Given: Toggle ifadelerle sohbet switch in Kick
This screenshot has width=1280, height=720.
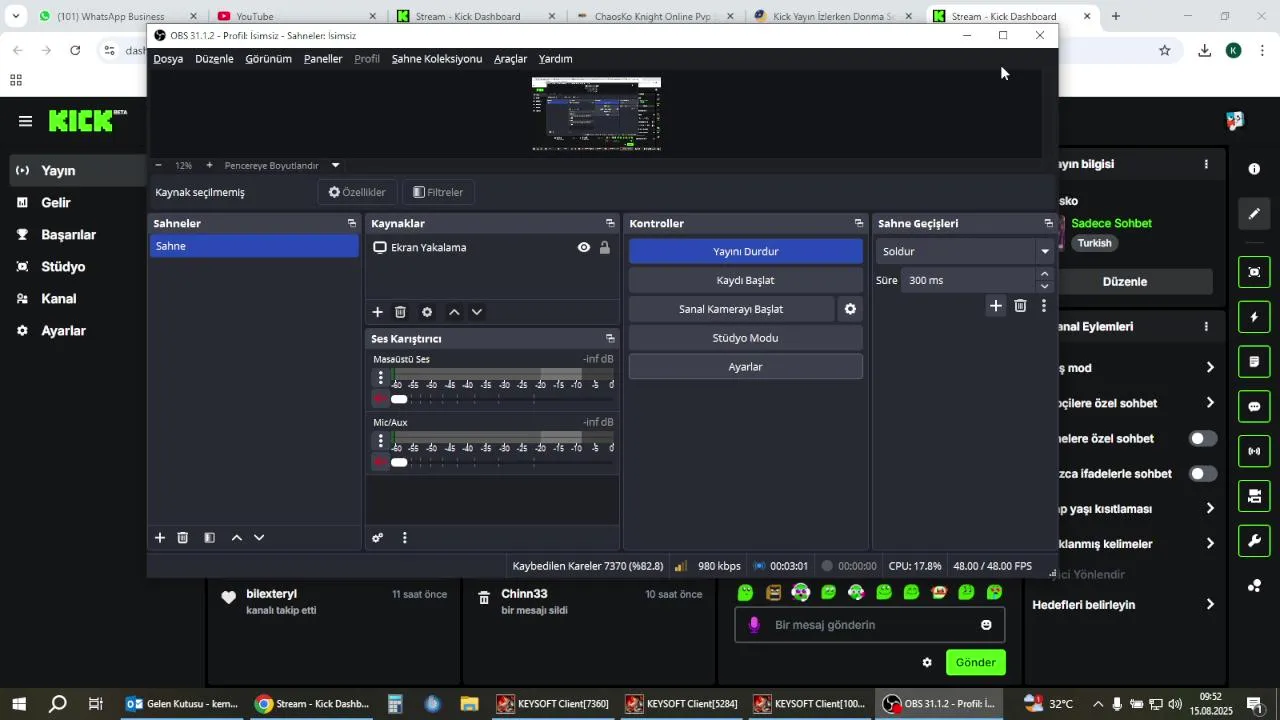Looking at the screenshot, I should click(x=1203, y=474).
